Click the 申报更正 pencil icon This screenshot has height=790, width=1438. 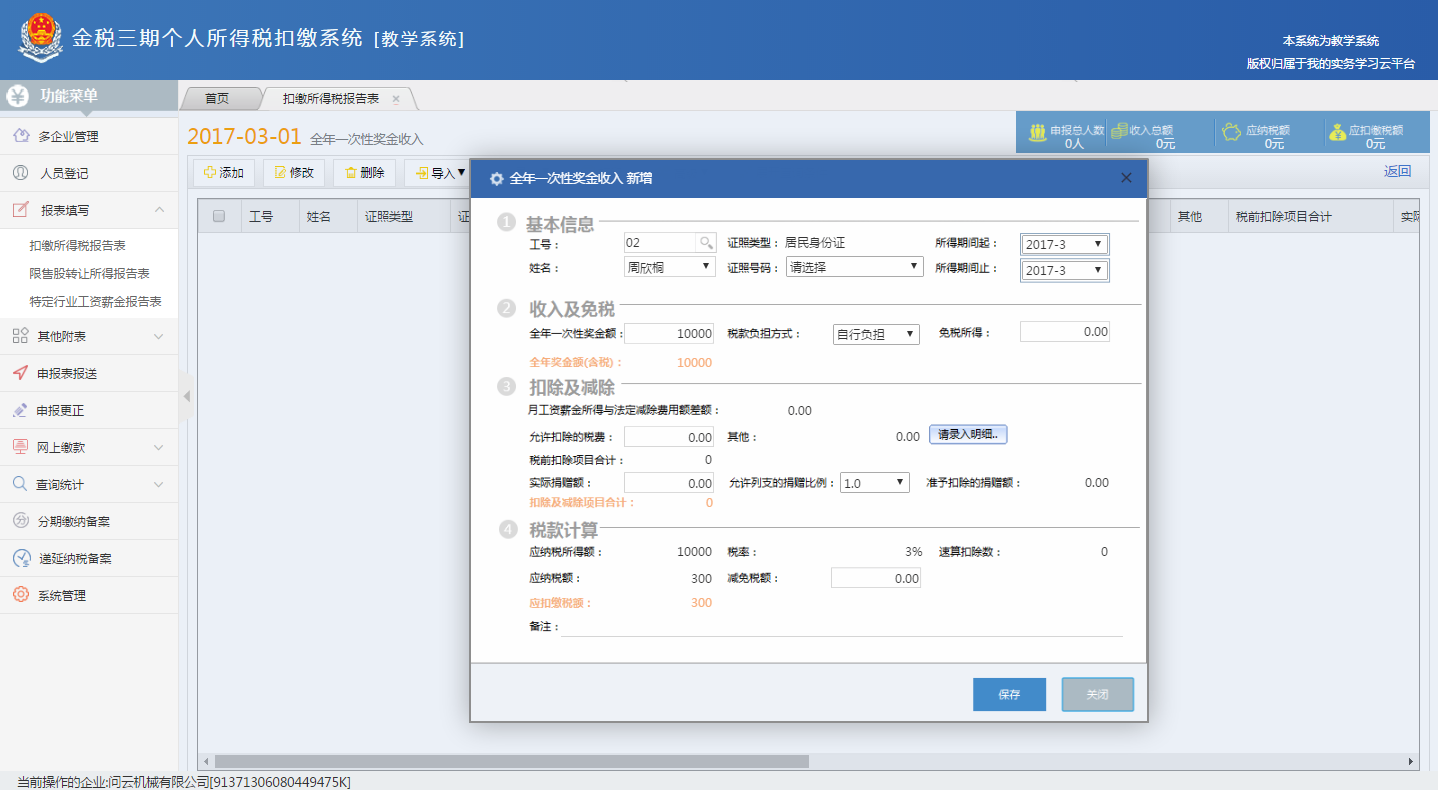(20, 410)
